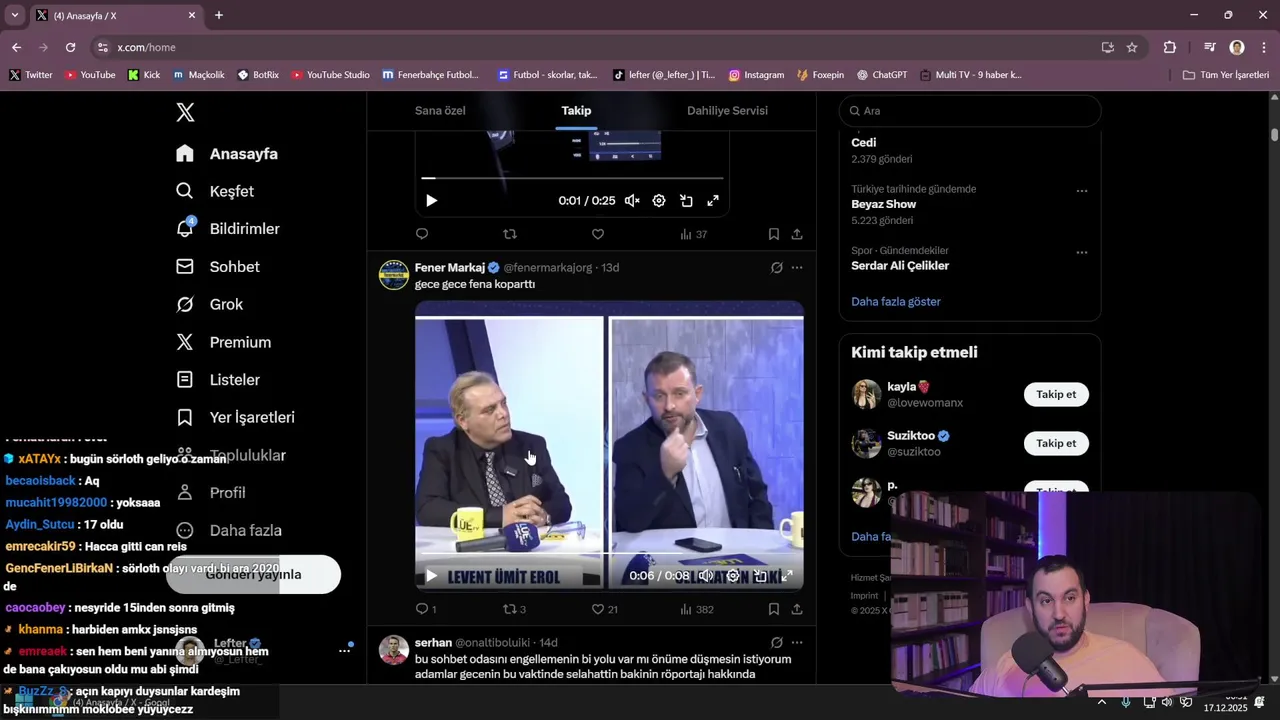Open Fener Markaj account name link
The height and width of the screenshot is (720, 1280).
tap(450, 268)
